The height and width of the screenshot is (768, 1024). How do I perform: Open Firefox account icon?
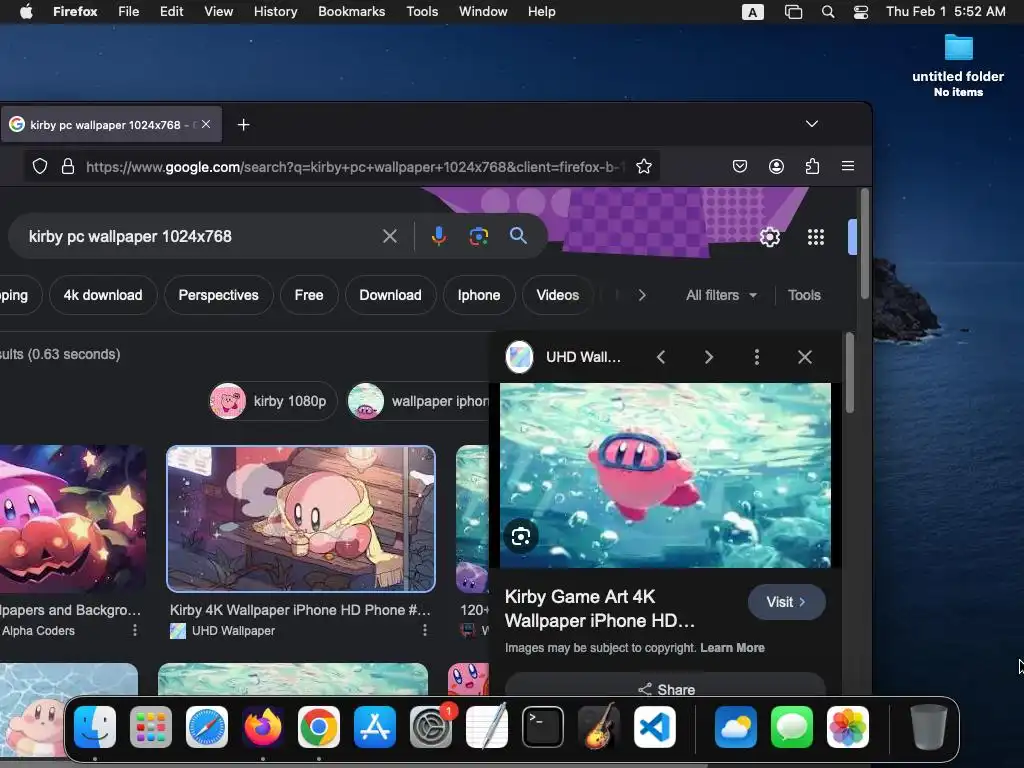coord(776,167)
